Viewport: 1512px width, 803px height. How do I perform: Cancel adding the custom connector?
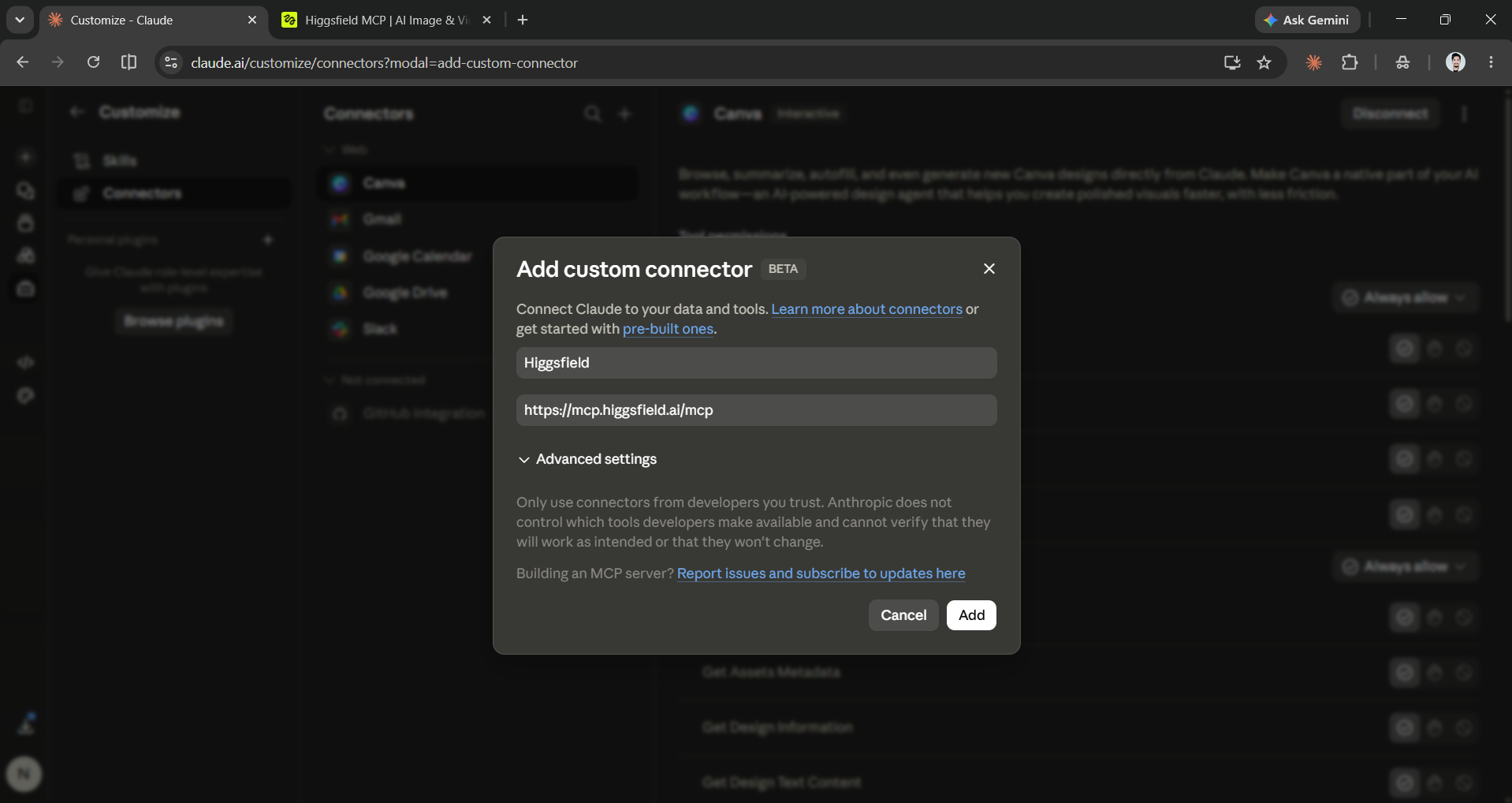pyautogui.click(x=903, y=615)
